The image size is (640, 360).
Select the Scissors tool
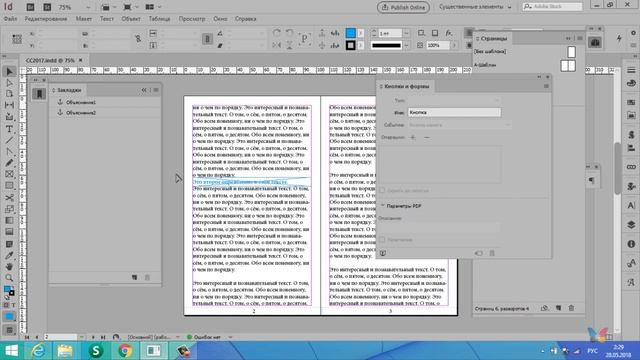pyautogui.click(x=9, y=198)
